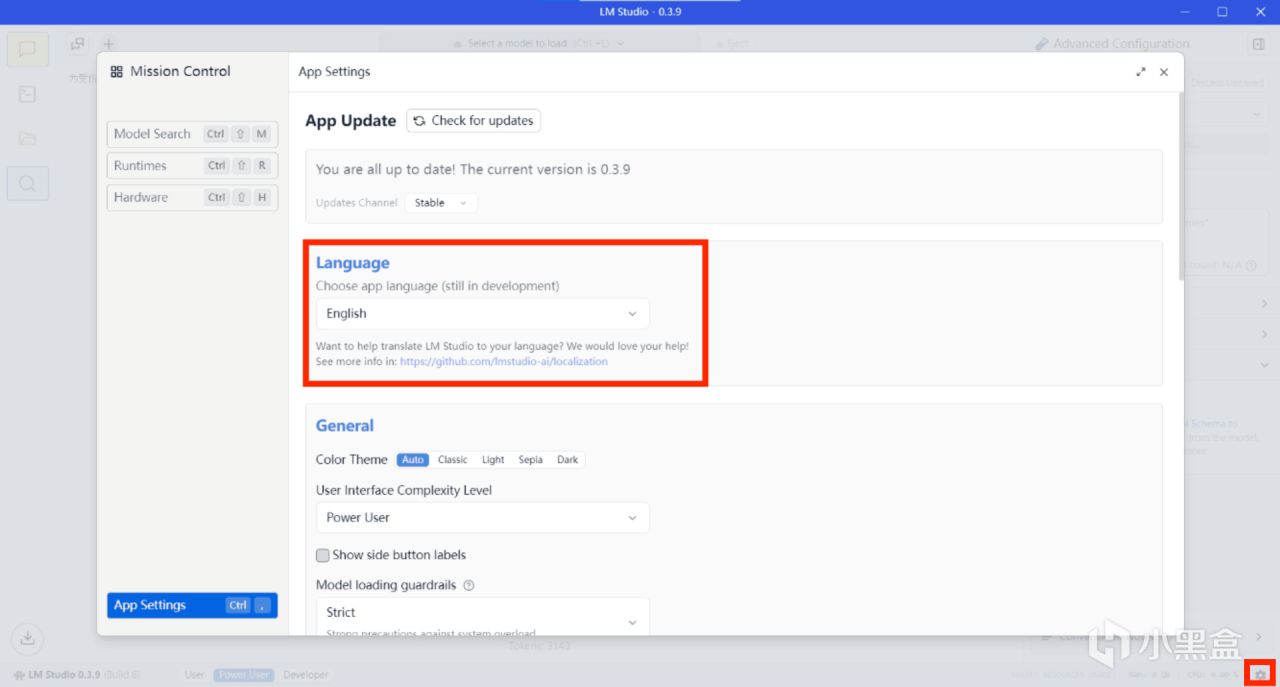Viewport: 1280px width, 687px height.
Task: Select Auto color theme
Action: (x=413, y=460)
